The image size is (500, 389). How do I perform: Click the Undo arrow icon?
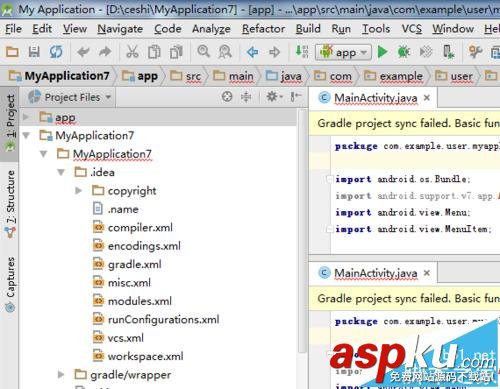pos(83,52)
